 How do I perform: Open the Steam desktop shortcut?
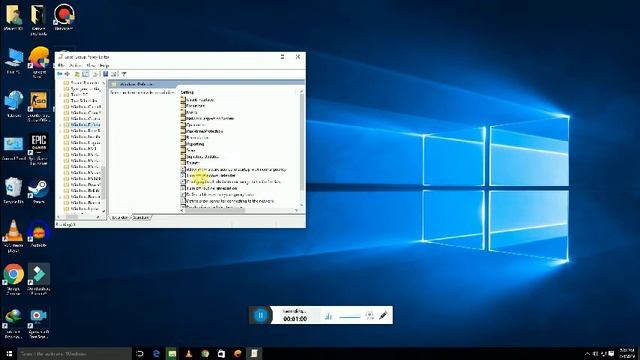click(39, 191)
